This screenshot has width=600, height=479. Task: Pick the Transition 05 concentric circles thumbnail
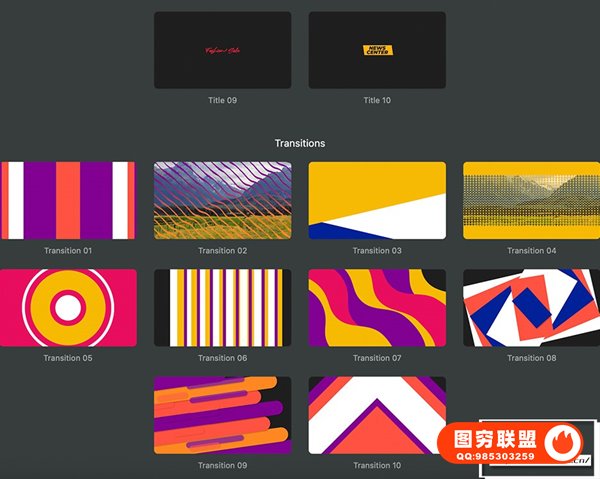tap(67, 308)
